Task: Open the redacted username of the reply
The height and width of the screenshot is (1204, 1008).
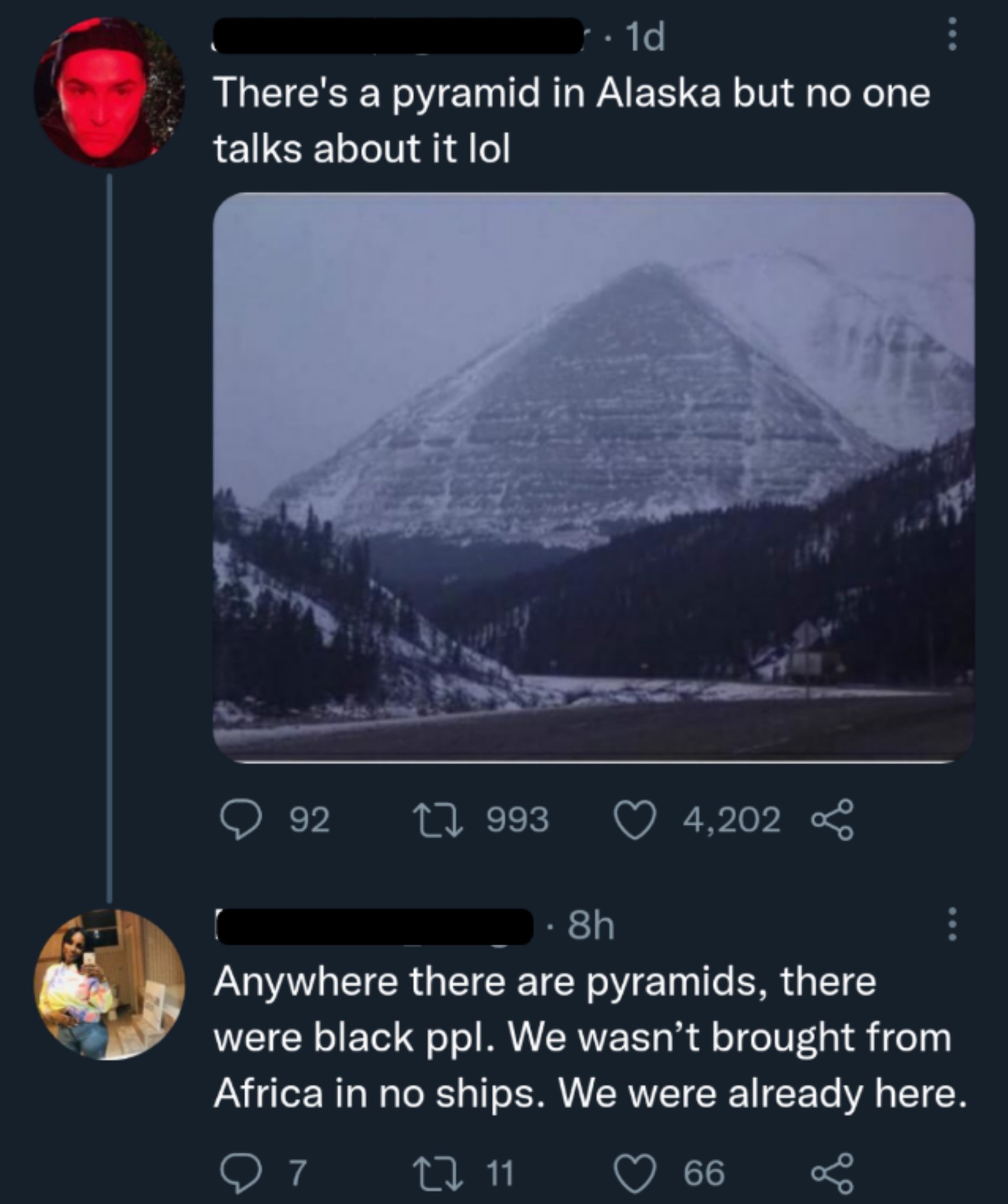Action: click(x=373, y=927)
